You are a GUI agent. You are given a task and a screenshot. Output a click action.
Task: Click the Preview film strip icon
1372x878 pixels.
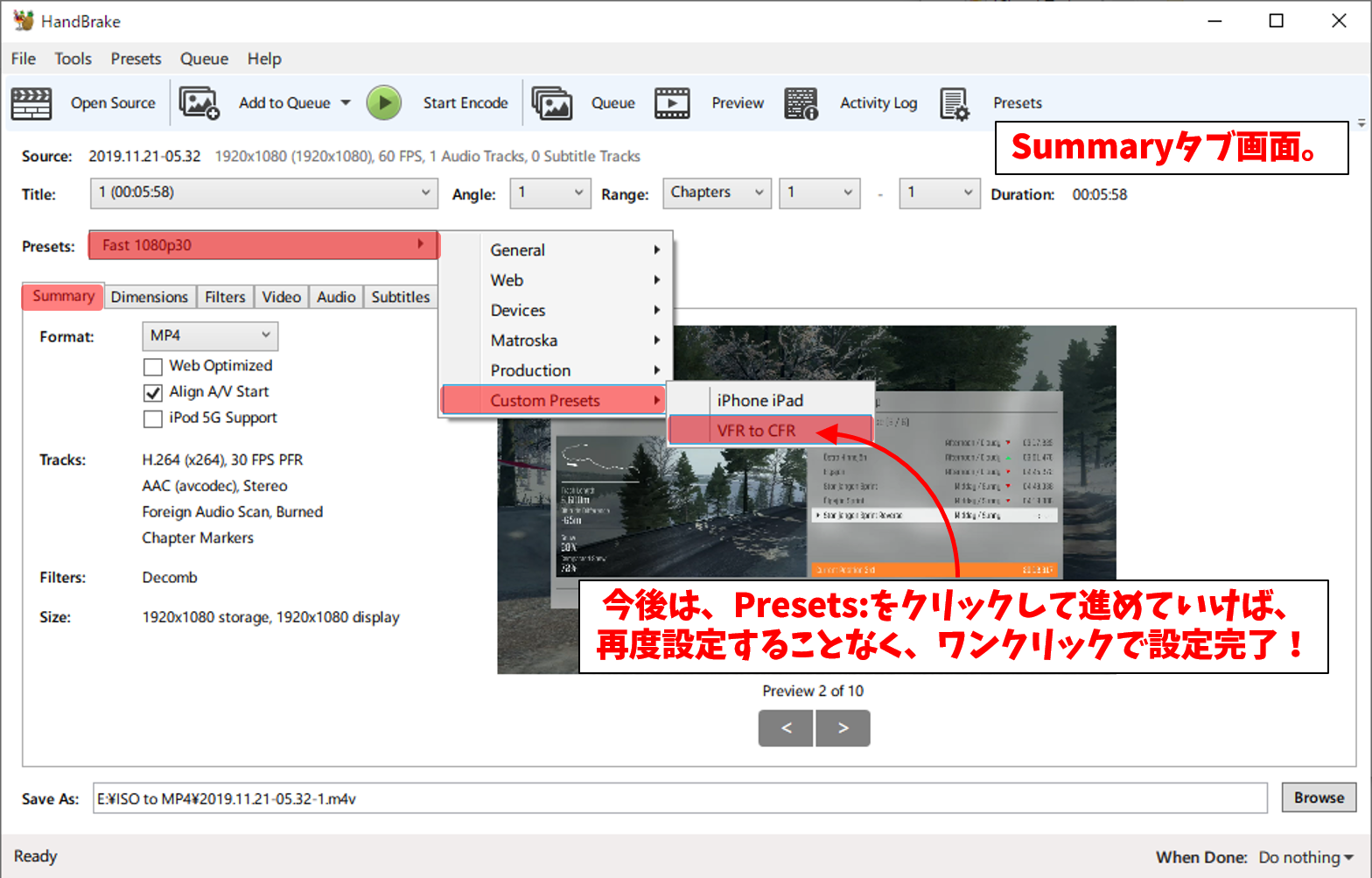[x=672, y=103]
